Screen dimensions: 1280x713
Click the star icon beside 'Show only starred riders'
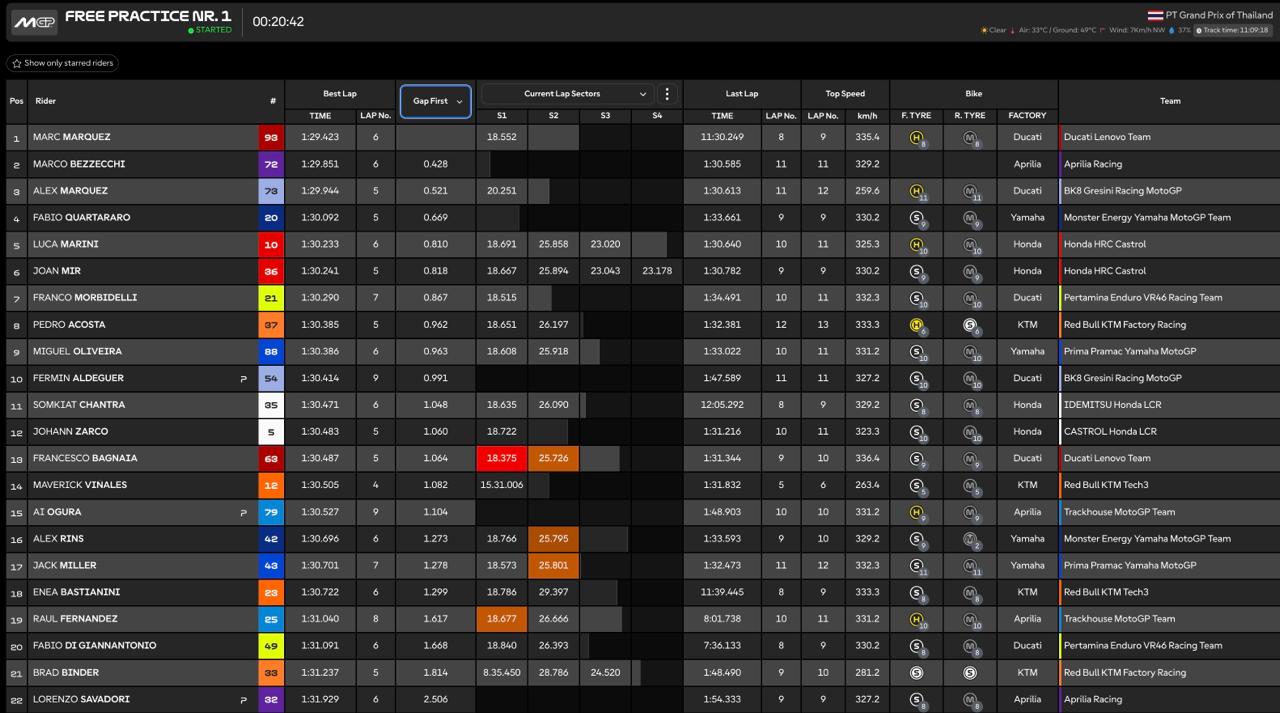pos(17,63)
